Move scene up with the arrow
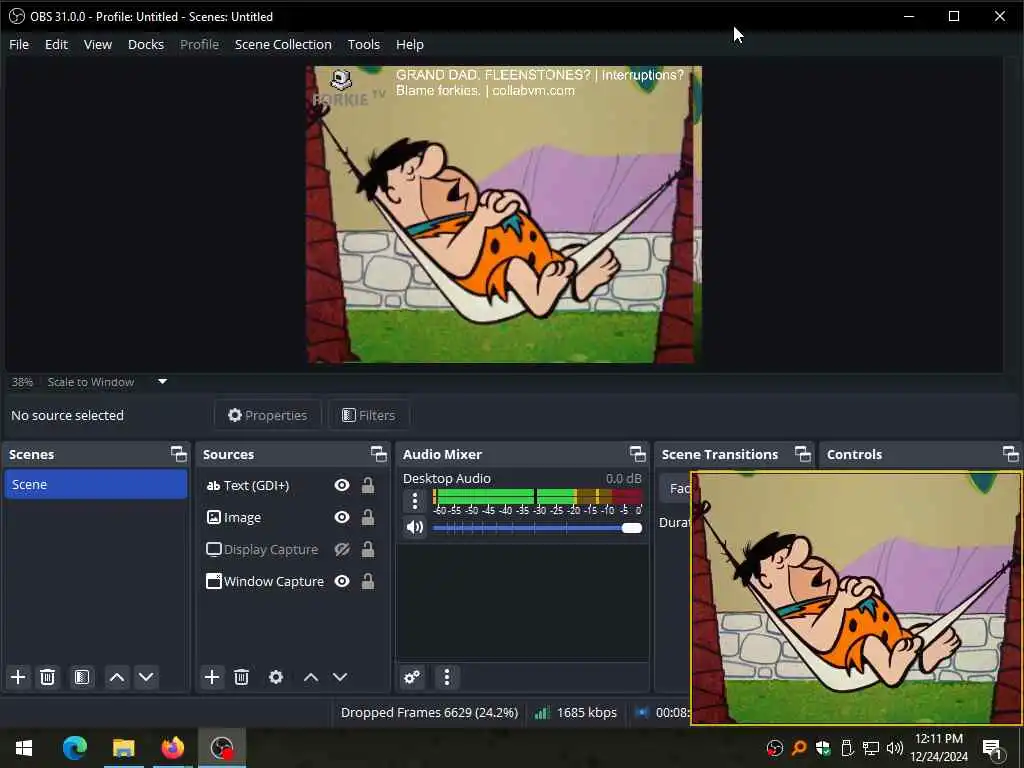 click(x=117, y=677)
